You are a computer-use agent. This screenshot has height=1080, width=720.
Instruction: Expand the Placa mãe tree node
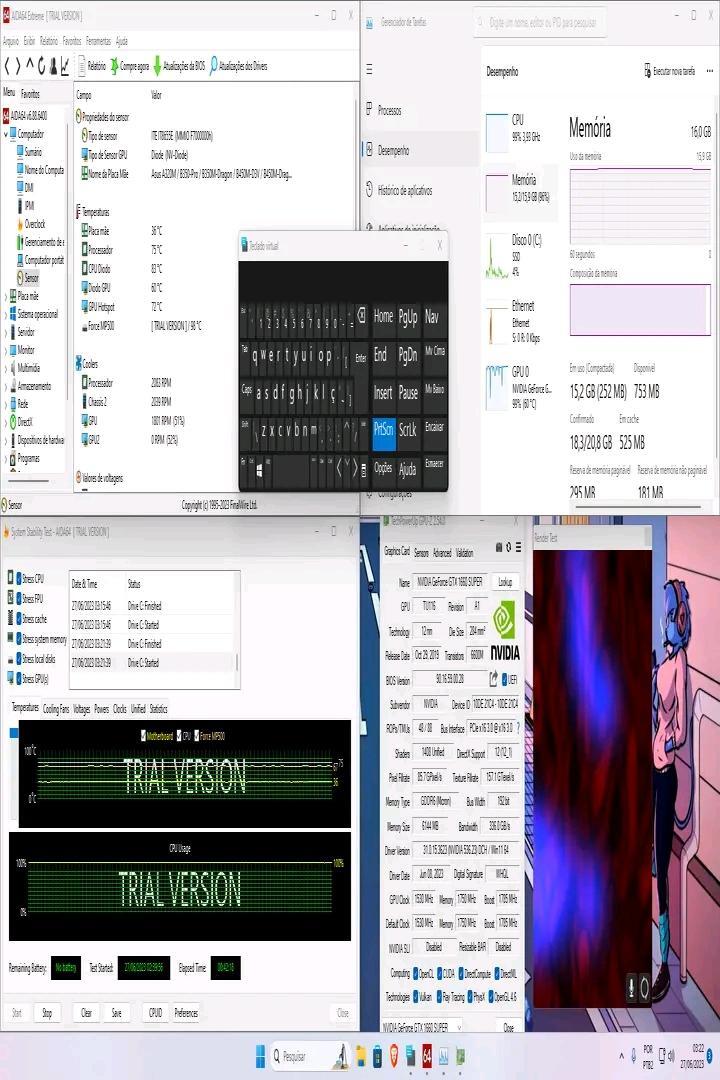[x=6, y=296]
